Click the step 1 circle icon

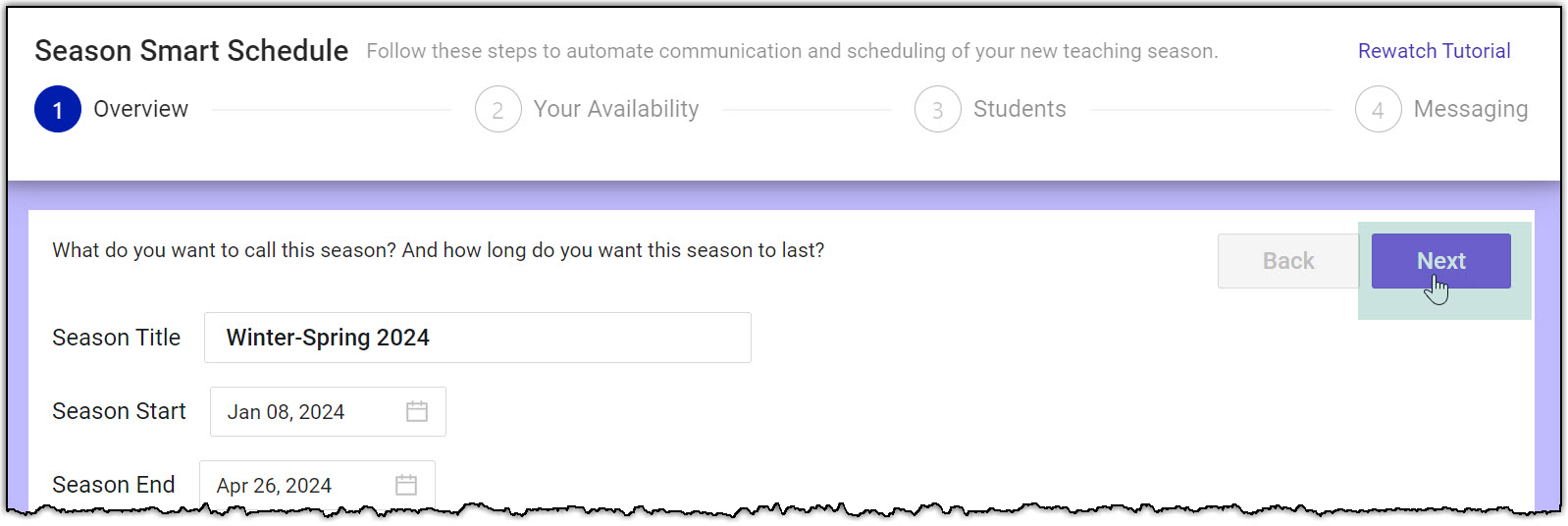pos(58,109)
